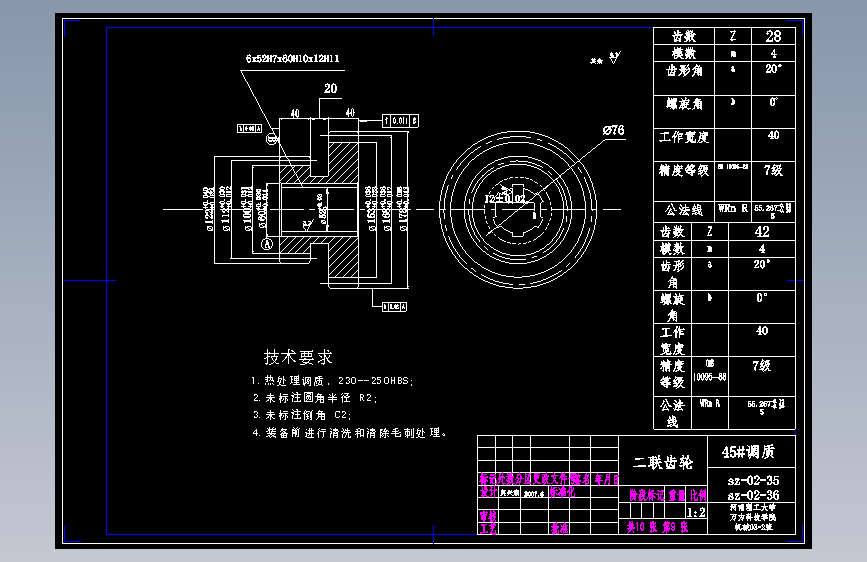This screenshot has height=562, width=867.
Task: Click the sheet count 共10张 第9张
Action: (x=657, y=527)
